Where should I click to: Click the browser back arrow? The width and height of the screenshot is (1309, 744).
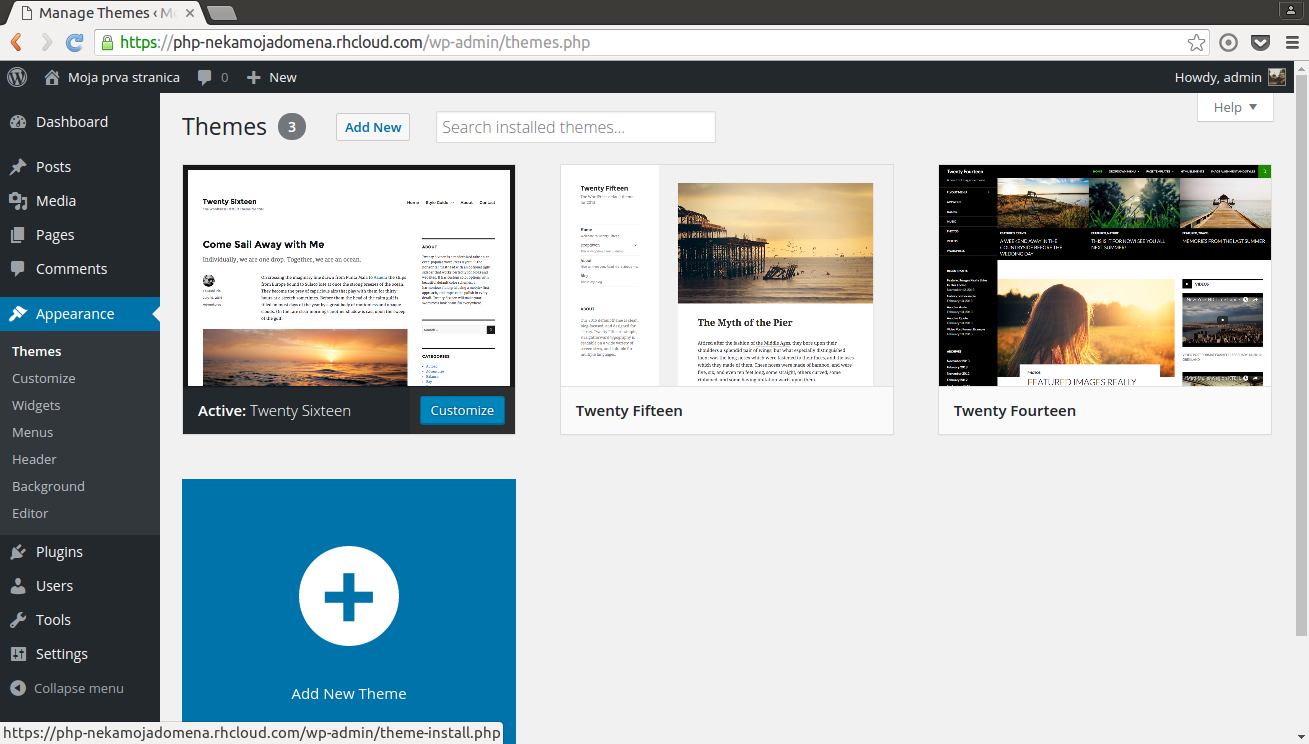click(x=16, y=42)
